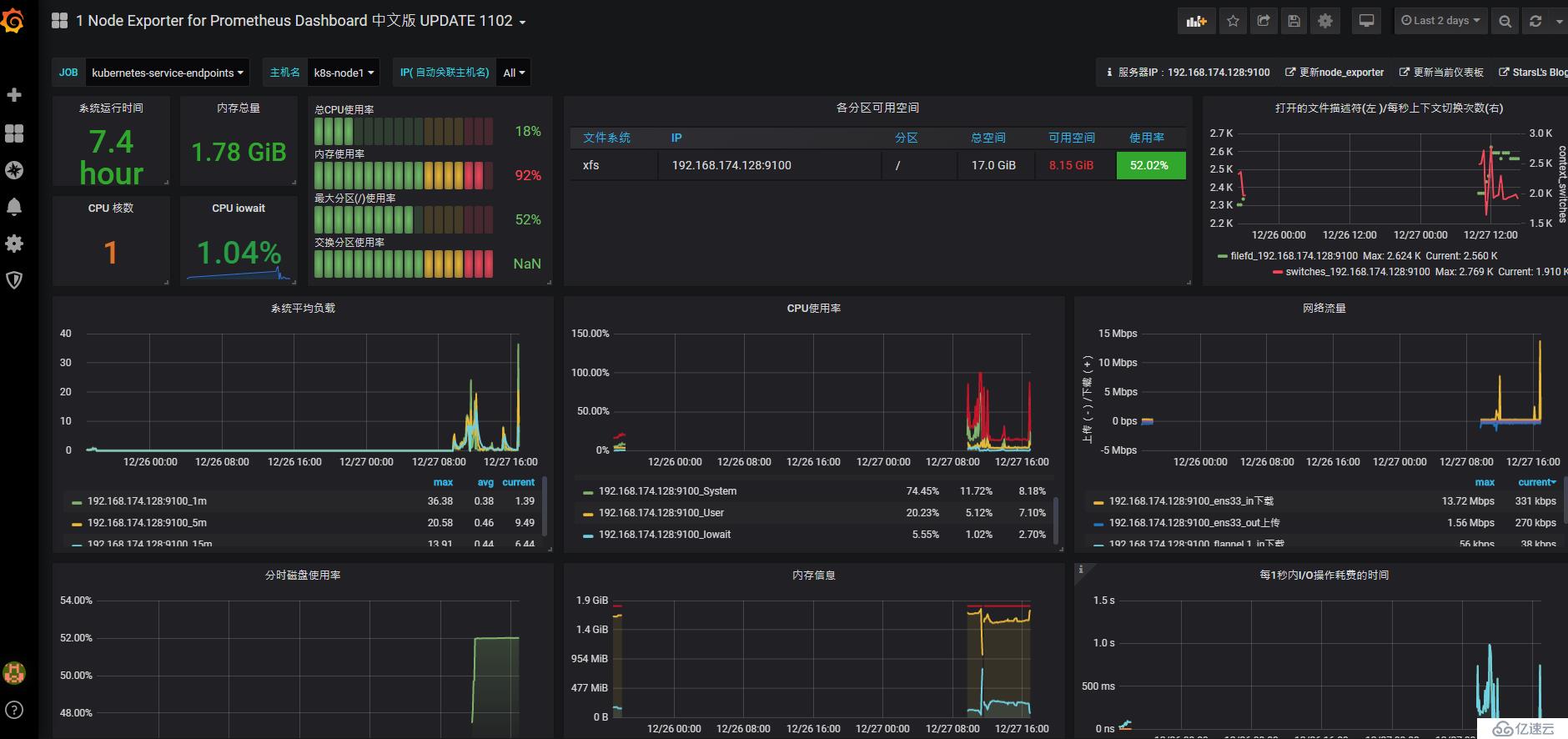1568x739 pixels.
Task: Sort network legend by max column
Action: coord(1485,482)
